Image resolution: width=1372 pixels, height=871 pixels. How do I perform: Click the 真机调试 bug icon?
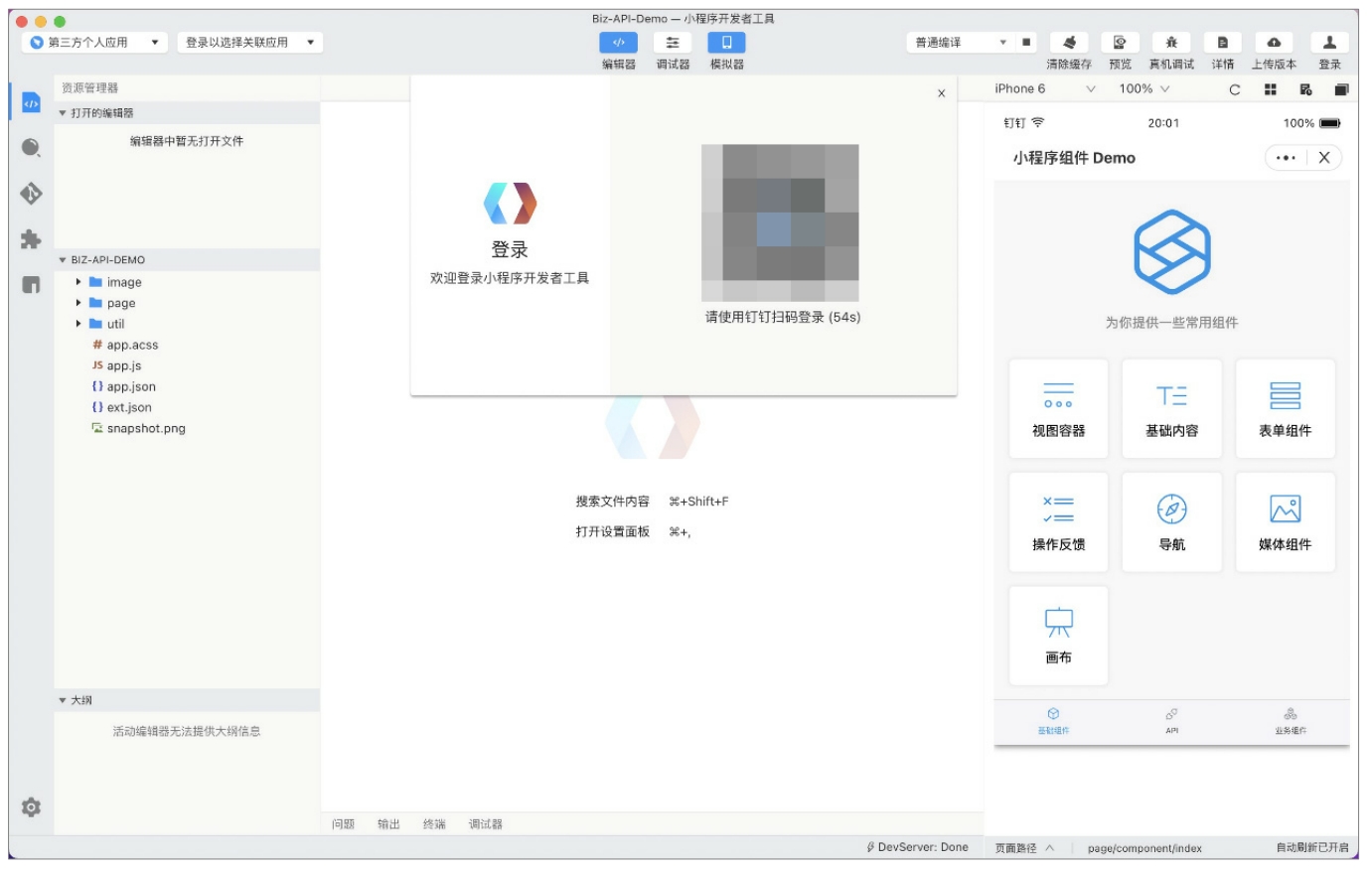[1171, 43]
